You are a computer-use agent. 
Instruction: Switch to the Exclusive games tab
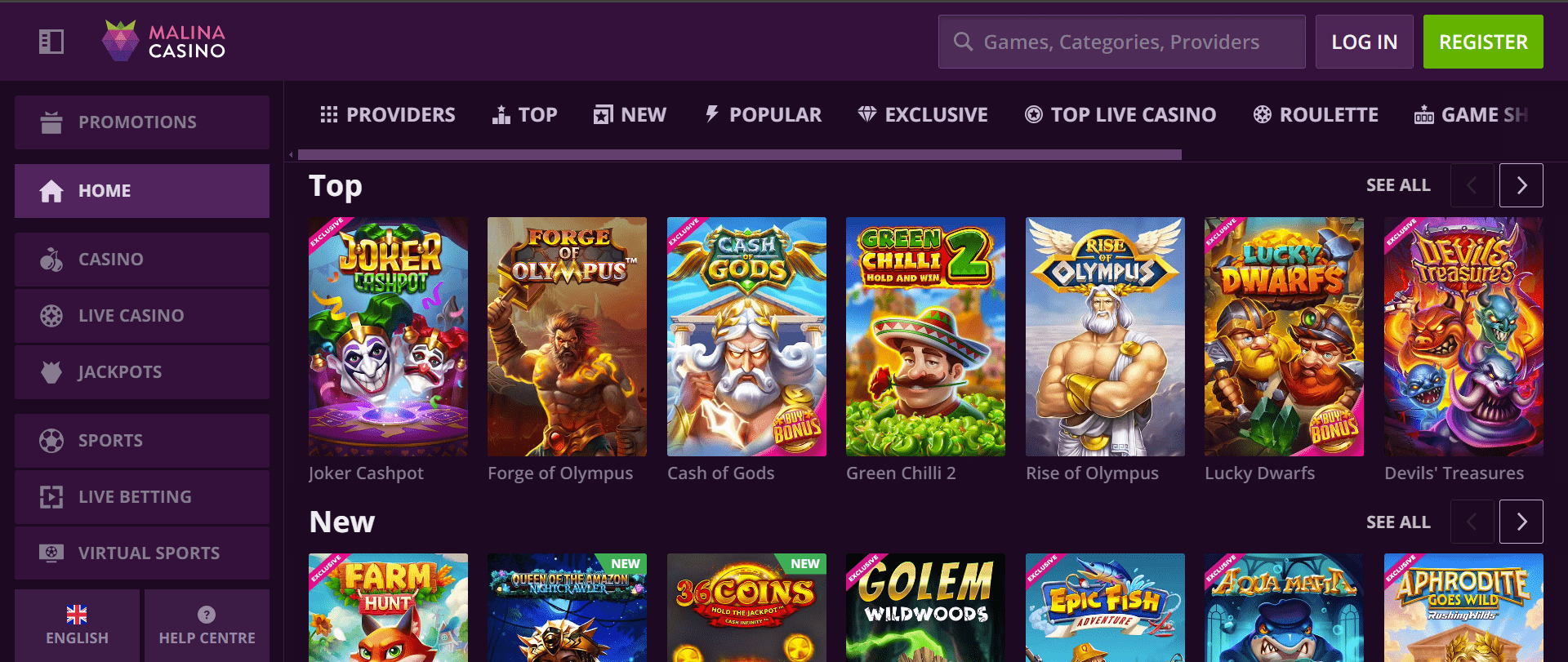coord(923,115)
